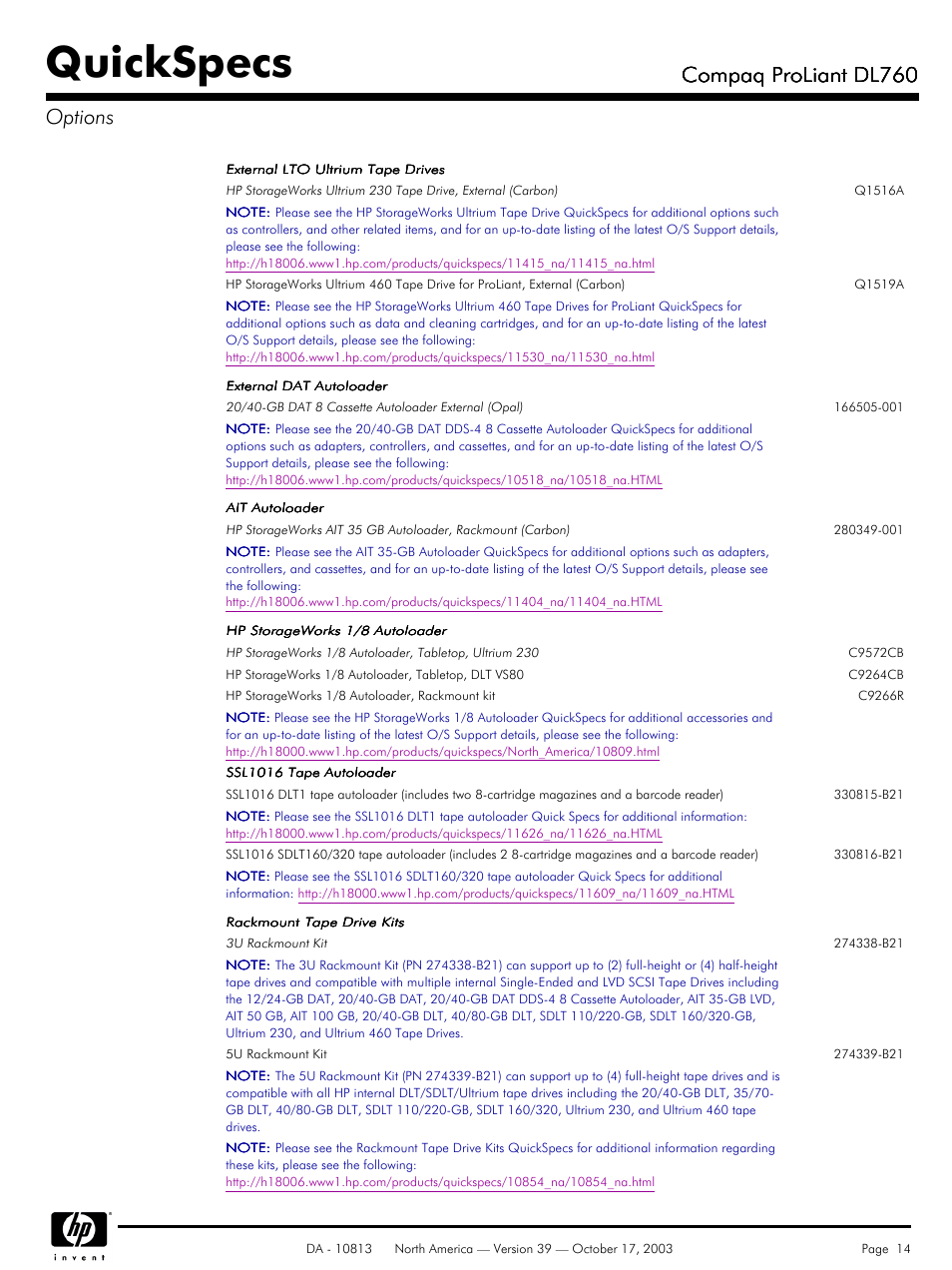This screenshot has height=1270, width=952.
Task: Click the Page 14 footer number
Action: (886, 1249)
